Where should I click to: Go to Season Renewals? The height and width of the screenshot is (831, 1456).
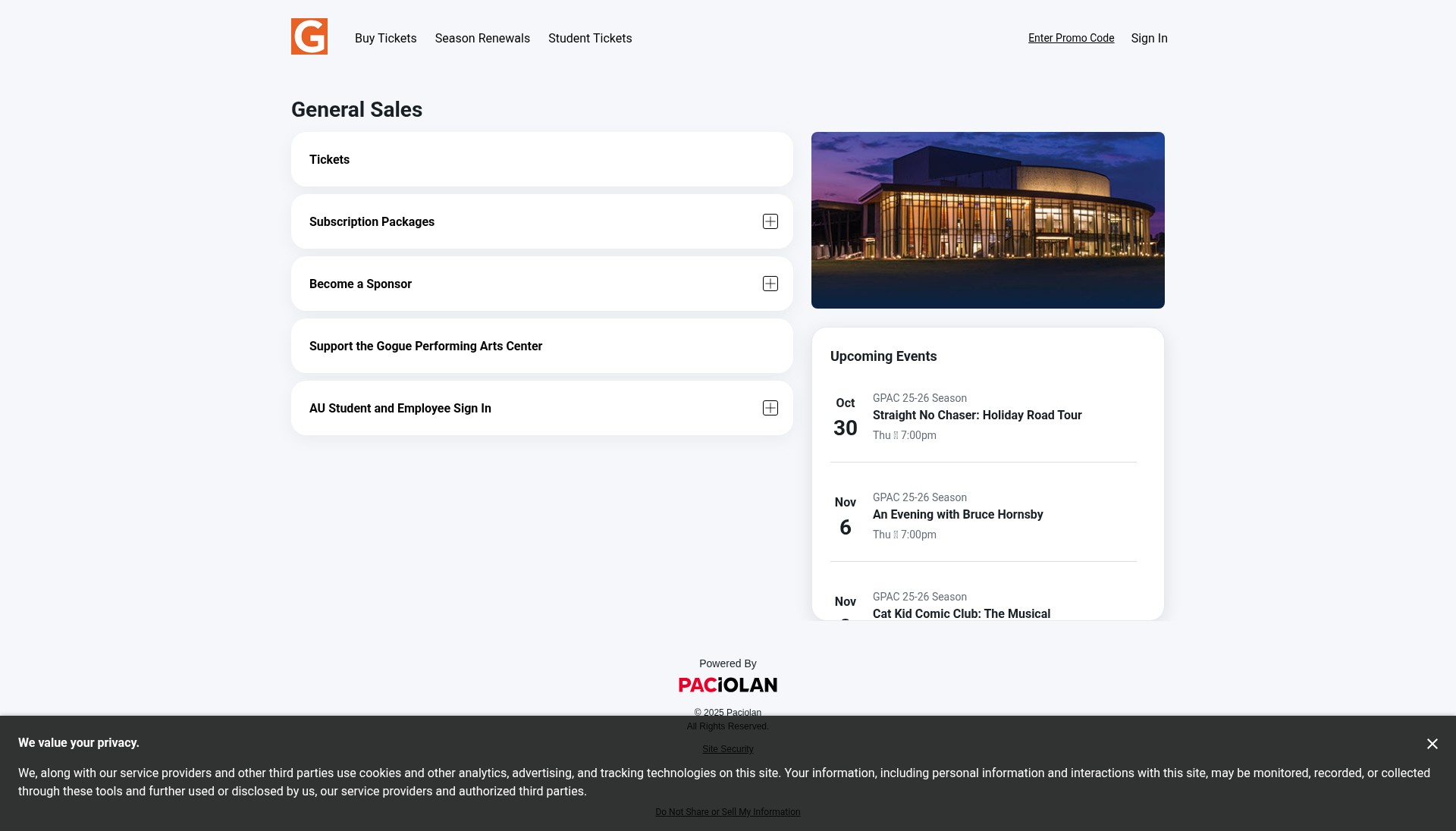(x=482, y=38)
